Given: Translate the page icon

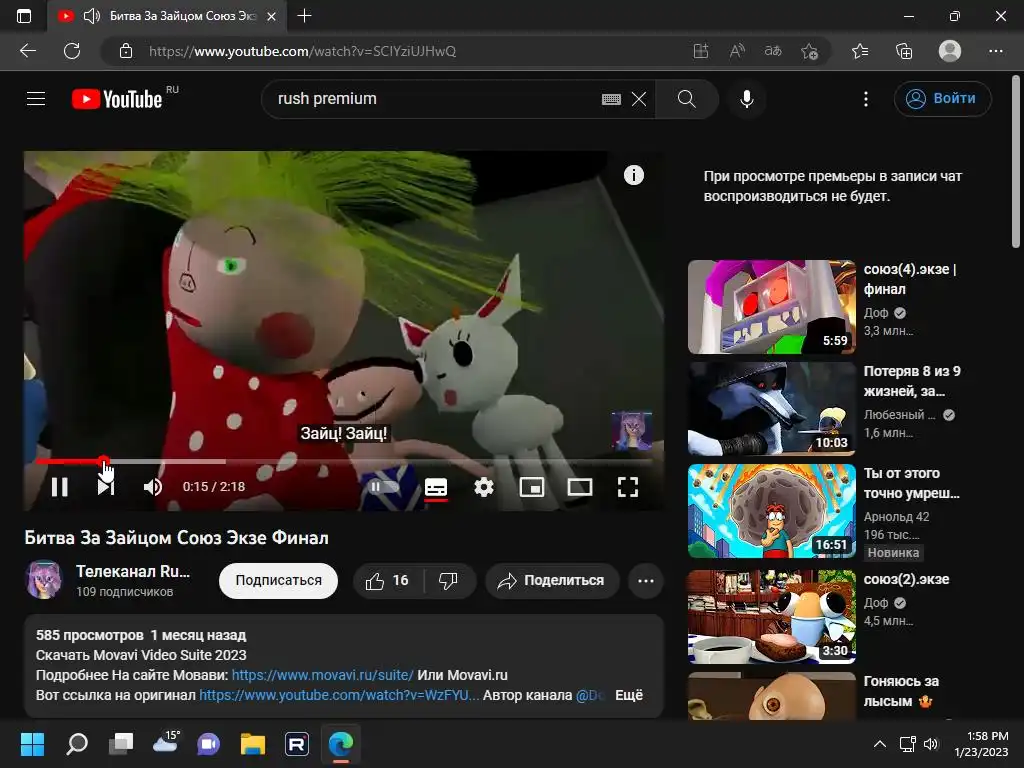Looking at the screenshot, I should 773,51.
